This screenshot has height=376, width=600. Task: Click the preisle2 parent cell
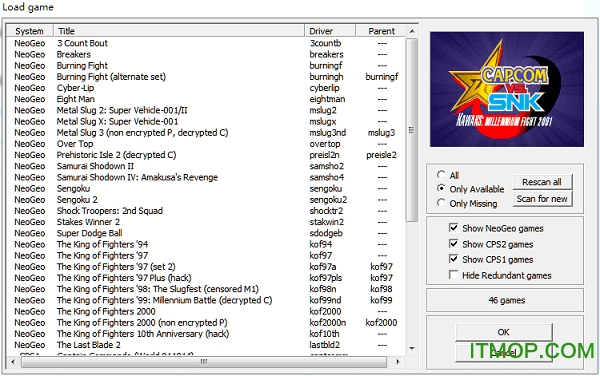tap(382, 155)
